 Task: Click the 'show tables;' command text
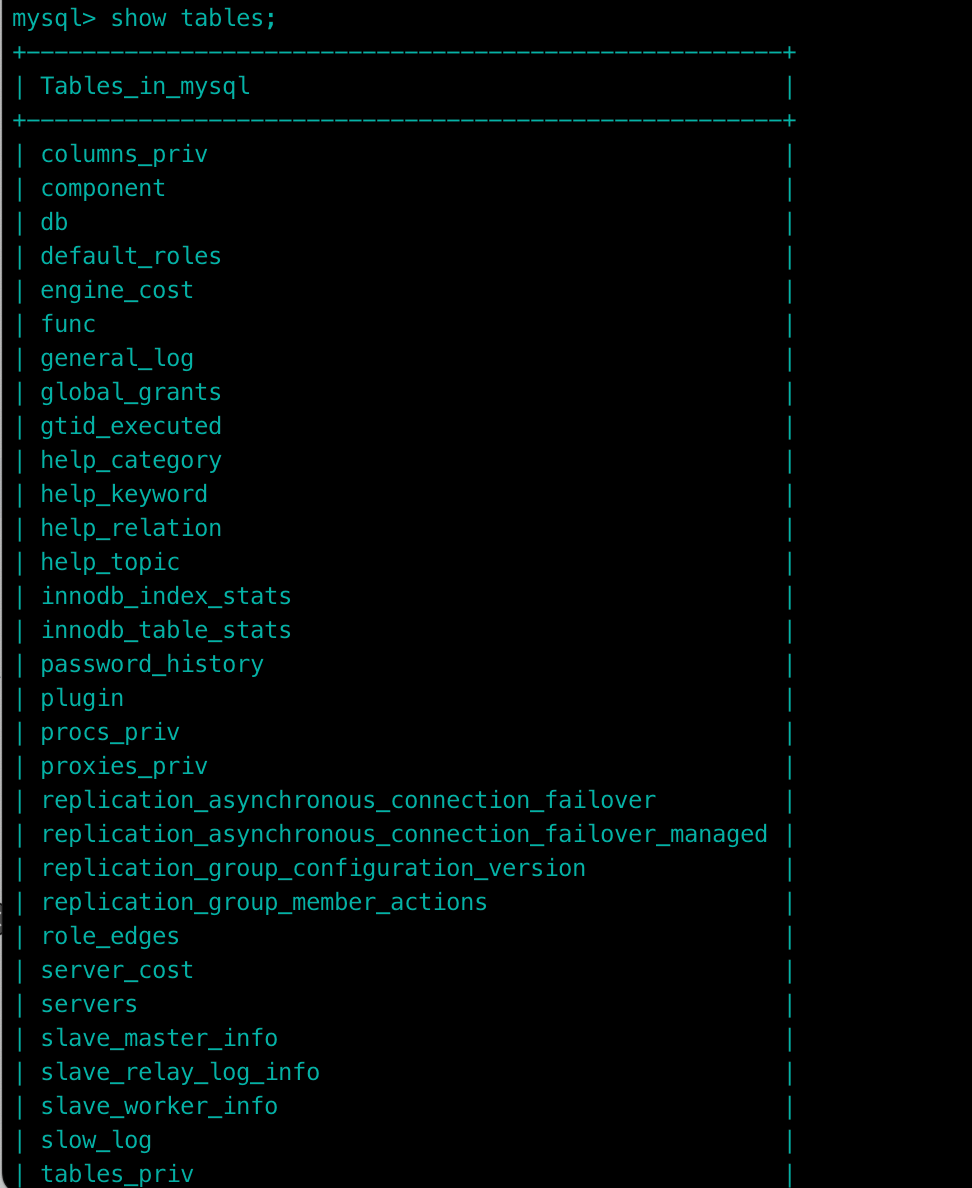193,18
